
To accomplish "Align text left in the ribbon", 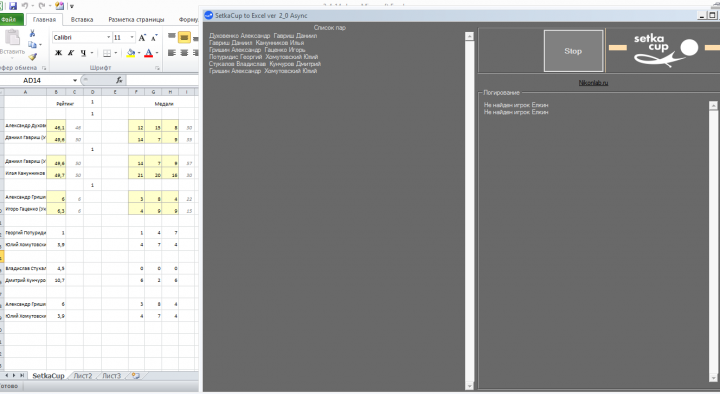I will pos(172,53).
